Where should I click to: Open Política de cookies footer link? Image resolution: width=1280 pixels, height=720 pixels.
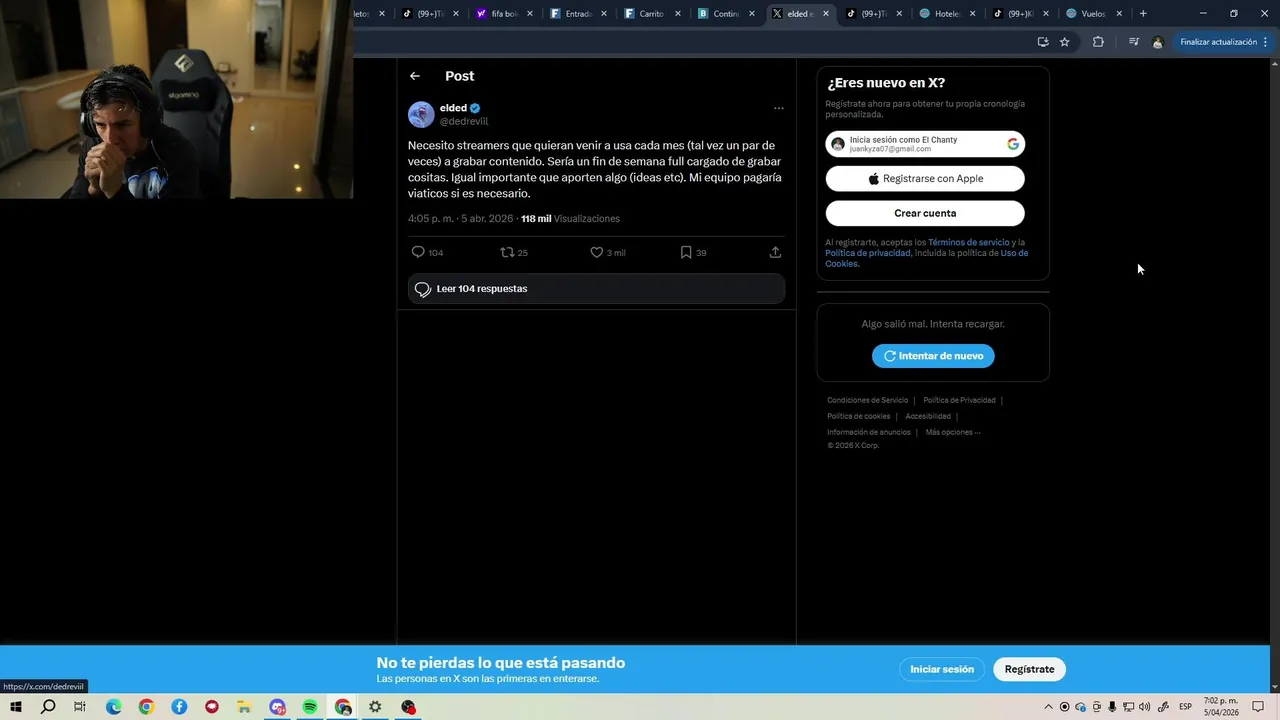[858, 416]
